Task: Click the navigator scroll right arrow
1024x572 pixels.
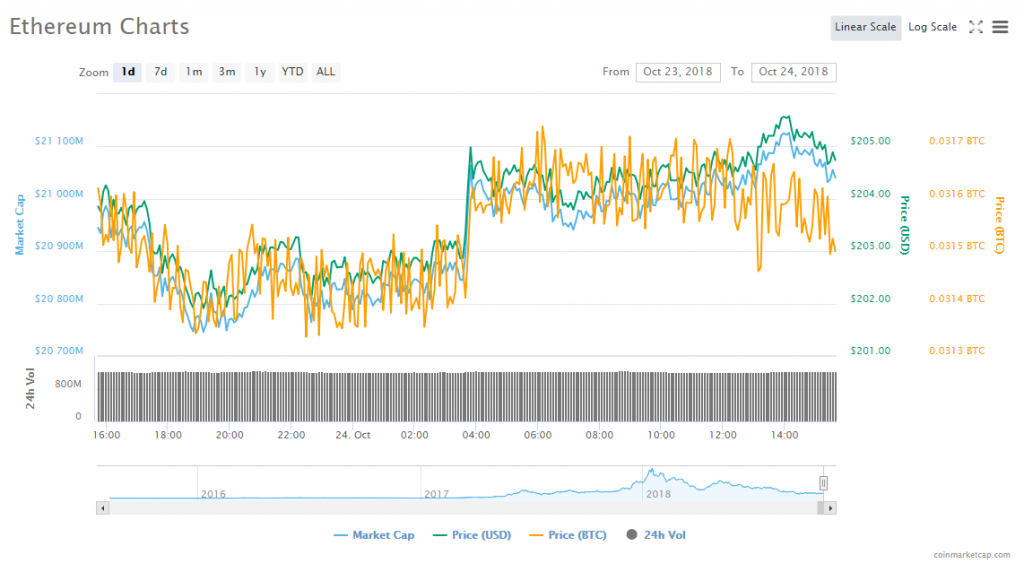Action: (x=831, y=508)
